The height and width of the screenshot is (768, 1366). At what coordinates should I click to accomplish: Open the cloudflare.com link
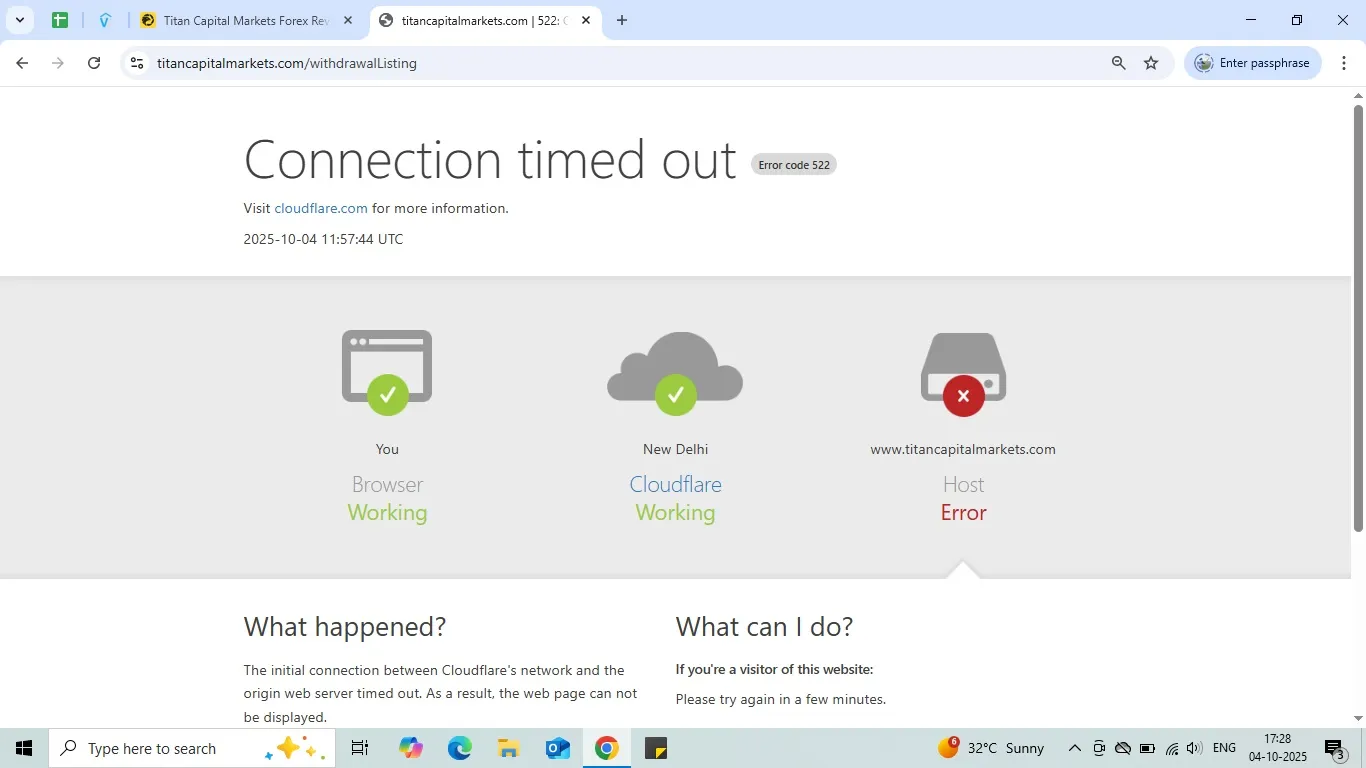pos(321,208)
